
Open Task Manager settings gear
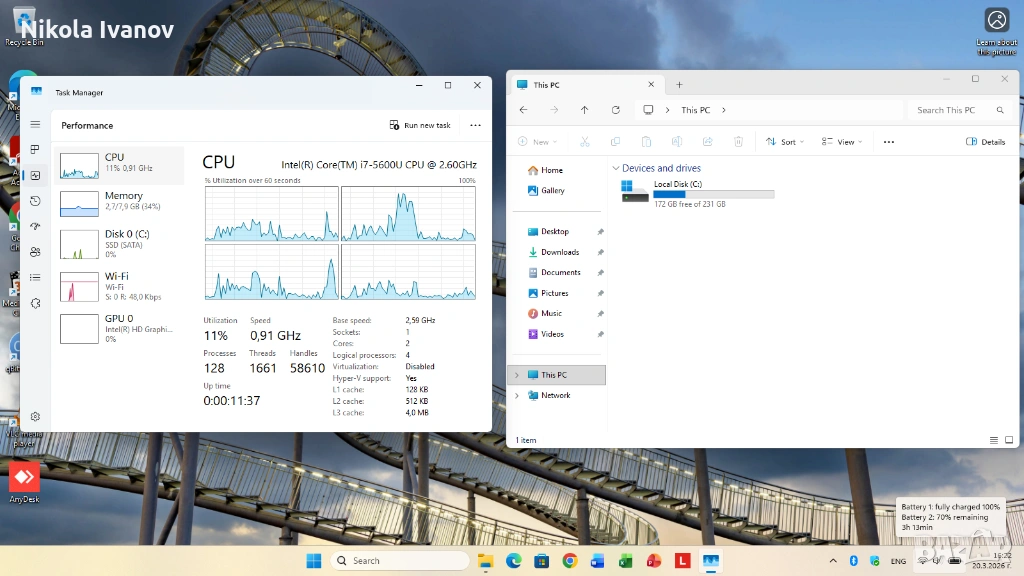pos(35,416)
